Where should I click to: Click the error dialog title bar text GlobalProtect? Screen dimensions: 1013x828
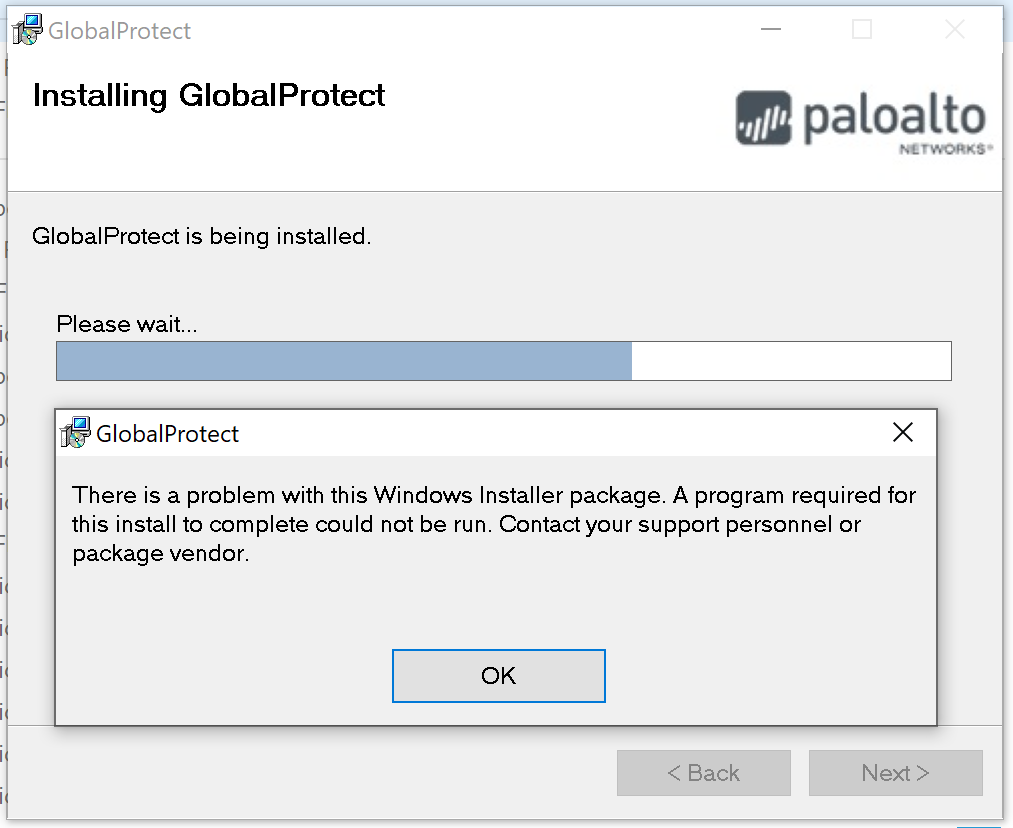click(x=167, y=433)
